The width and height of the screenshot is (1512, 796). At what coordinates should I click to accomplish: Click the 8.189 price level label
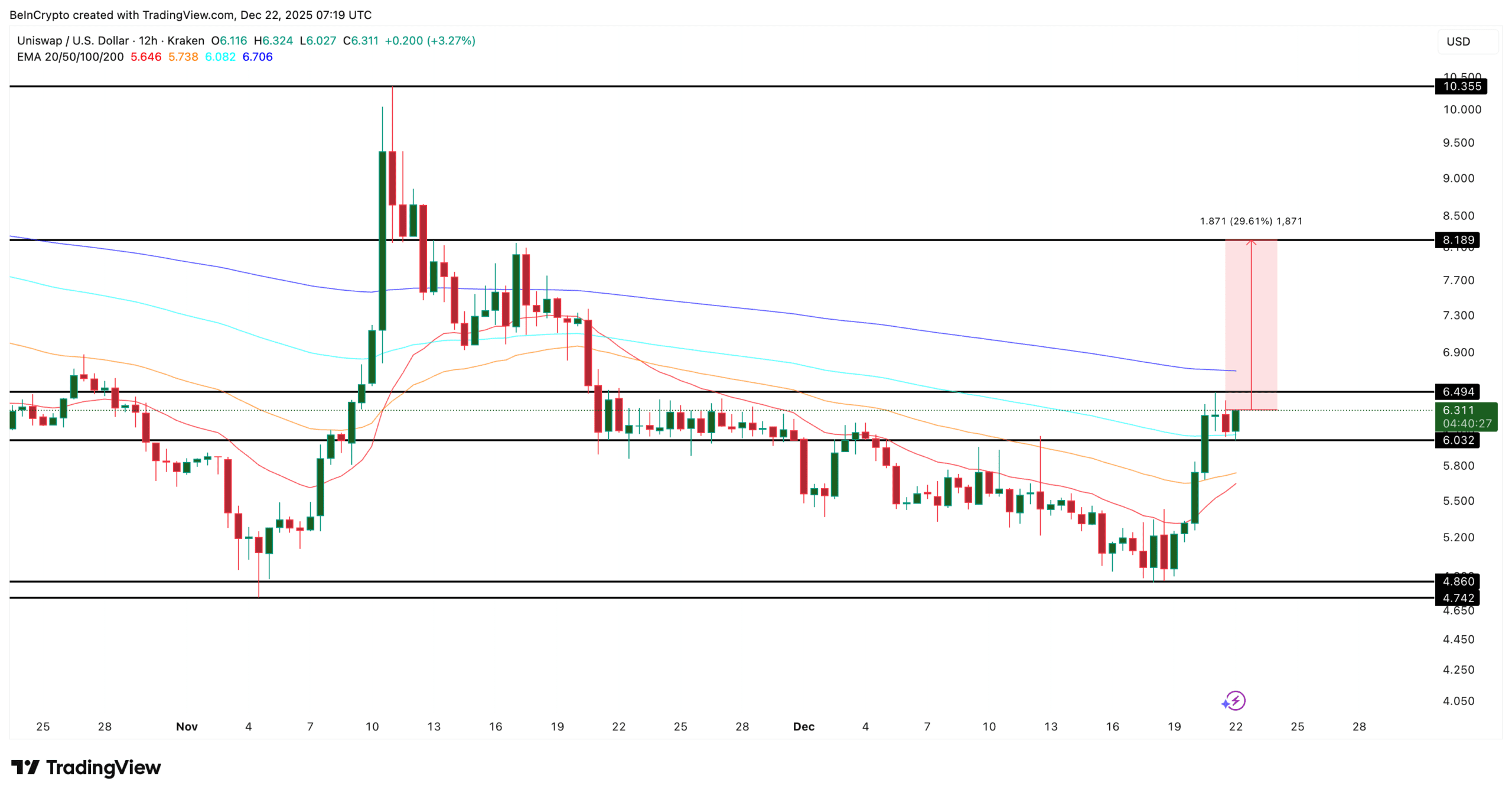1458,240
